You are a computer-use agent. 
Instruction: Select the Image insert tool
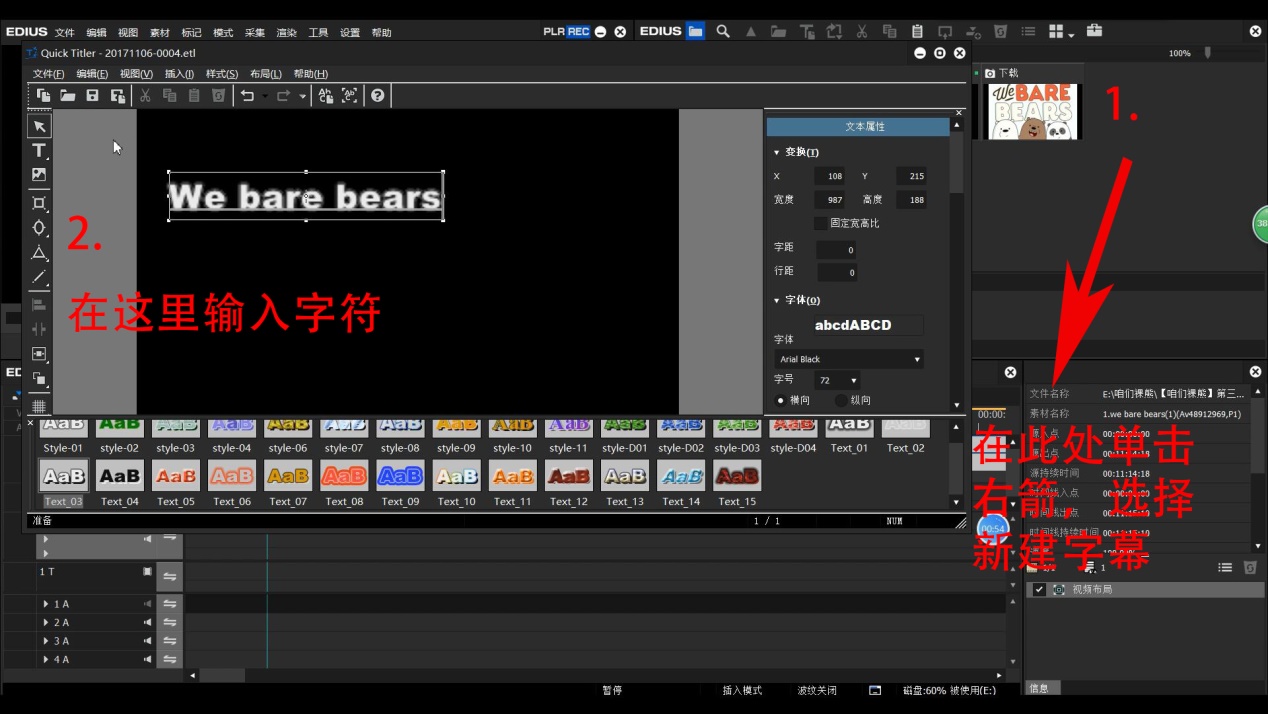coord(39,174)
